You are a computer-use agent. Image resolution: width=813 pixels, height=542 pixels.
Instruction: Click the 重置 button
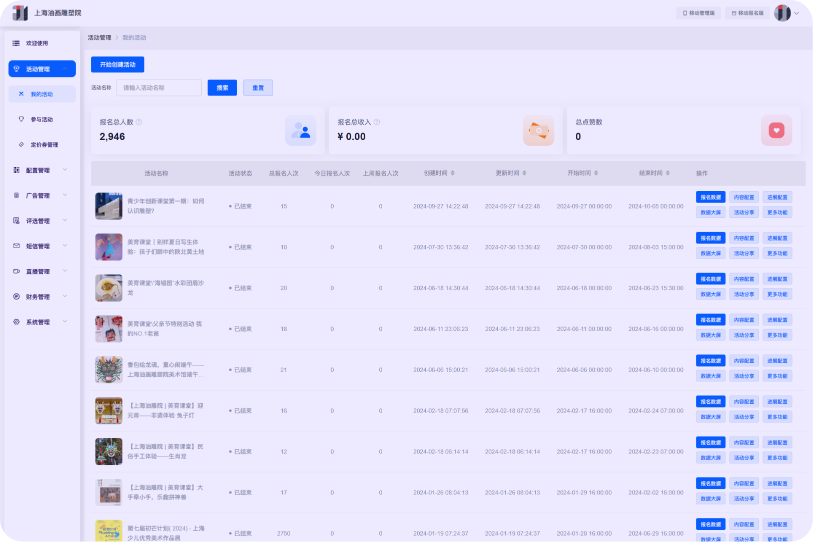[258, 88]
